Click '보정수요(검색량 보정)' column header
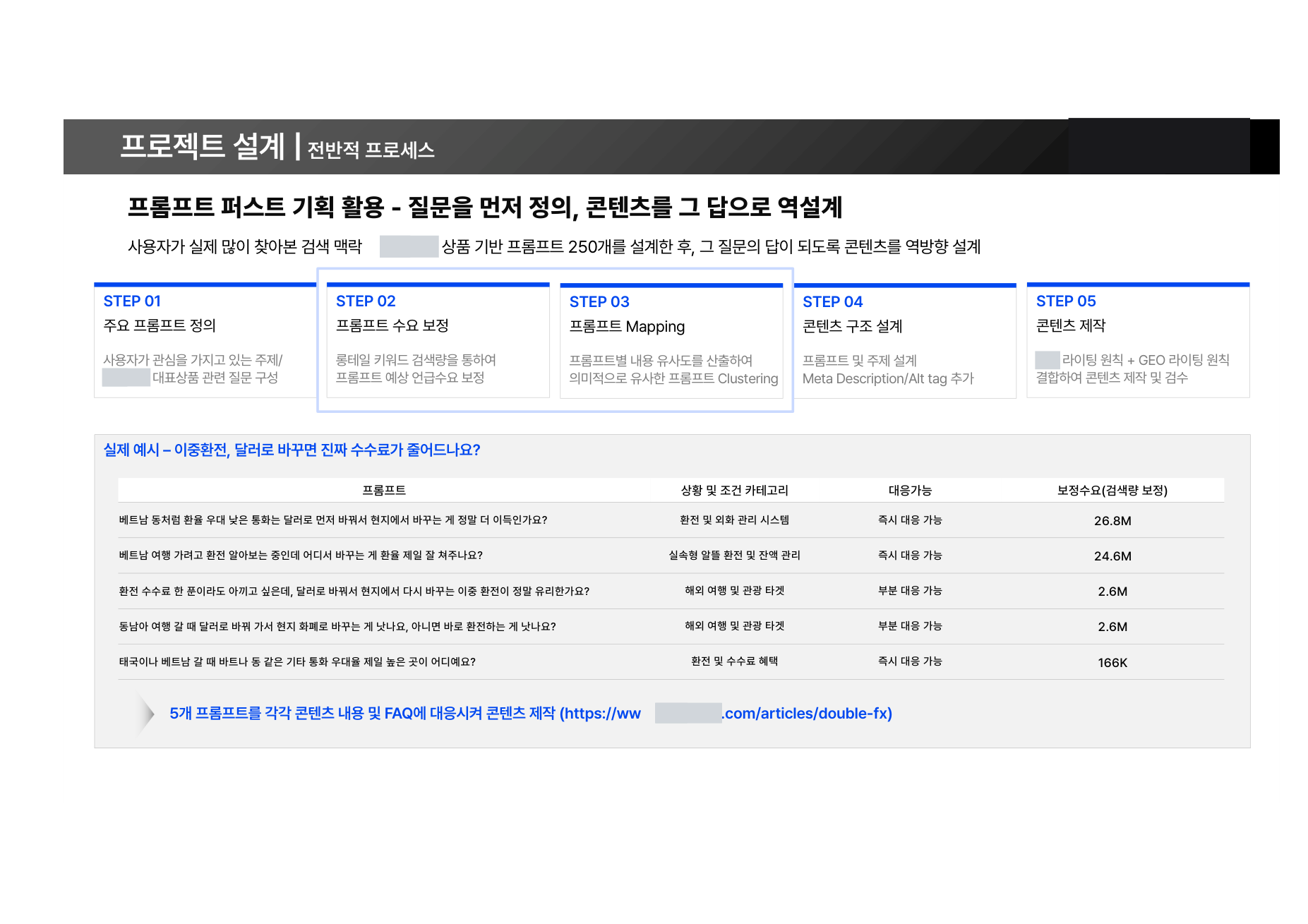The image size is (1308, 924). 1112,491
